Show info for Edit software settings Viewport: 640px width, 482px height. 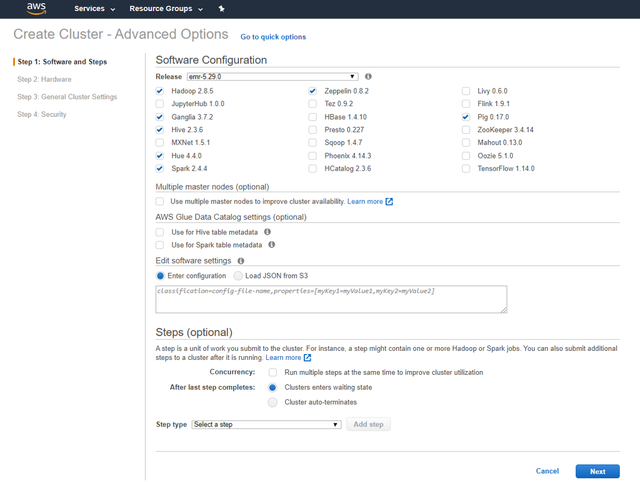coord(241,261)
